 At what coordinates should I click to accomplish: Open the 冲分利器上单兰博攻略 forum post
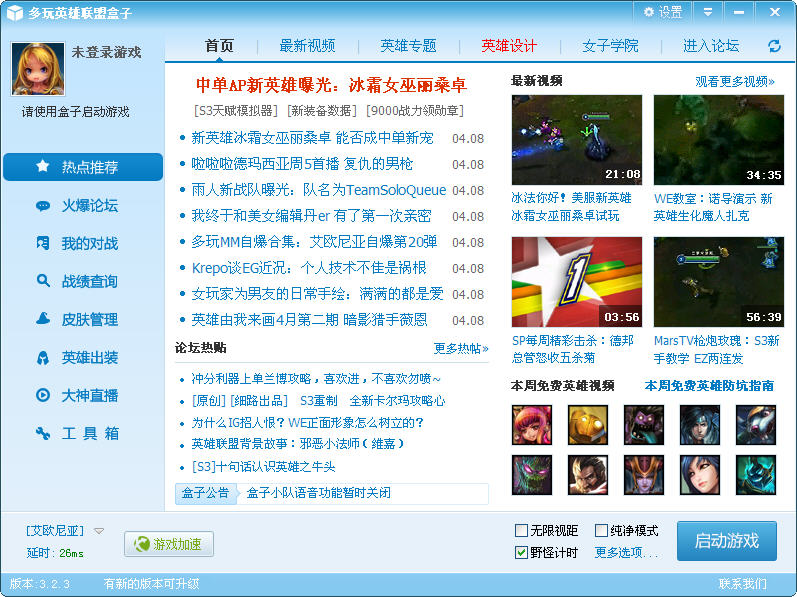point(316,379)
